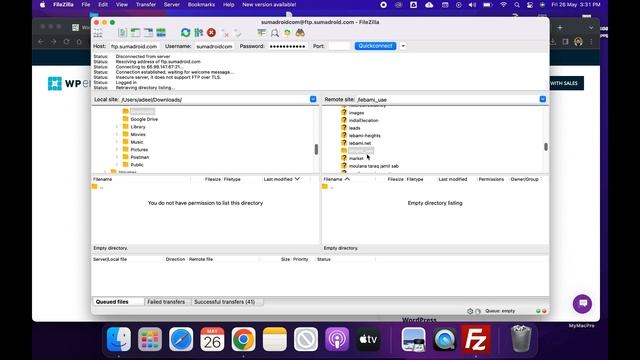The width and height of the screenshot is (640, 360).
Task: Sort remote list by Owner/Group column
Action: (x=524, y=179)
